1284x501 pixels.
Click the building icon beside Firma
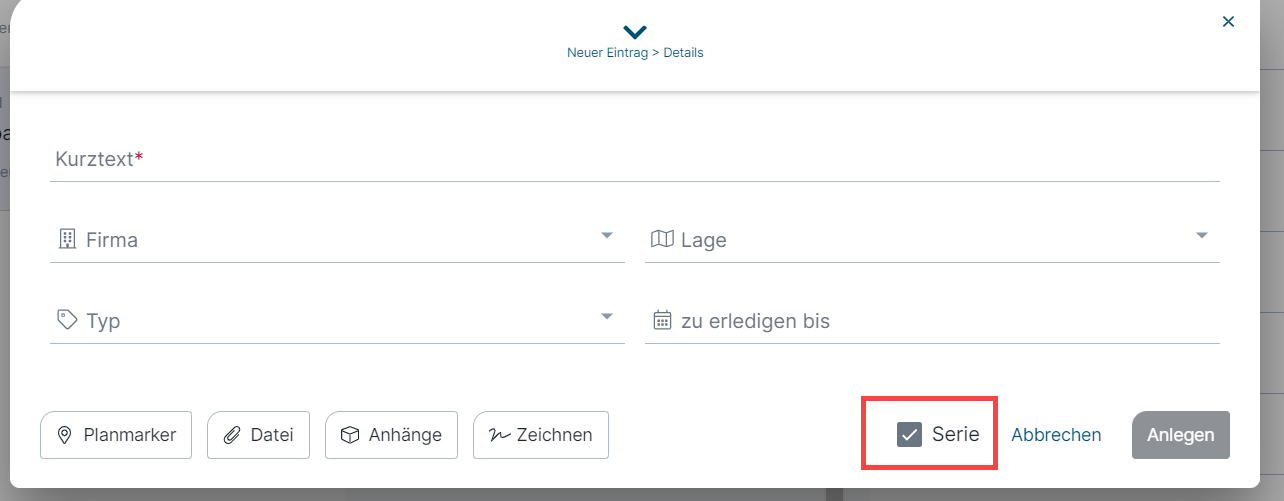(67, 239)
